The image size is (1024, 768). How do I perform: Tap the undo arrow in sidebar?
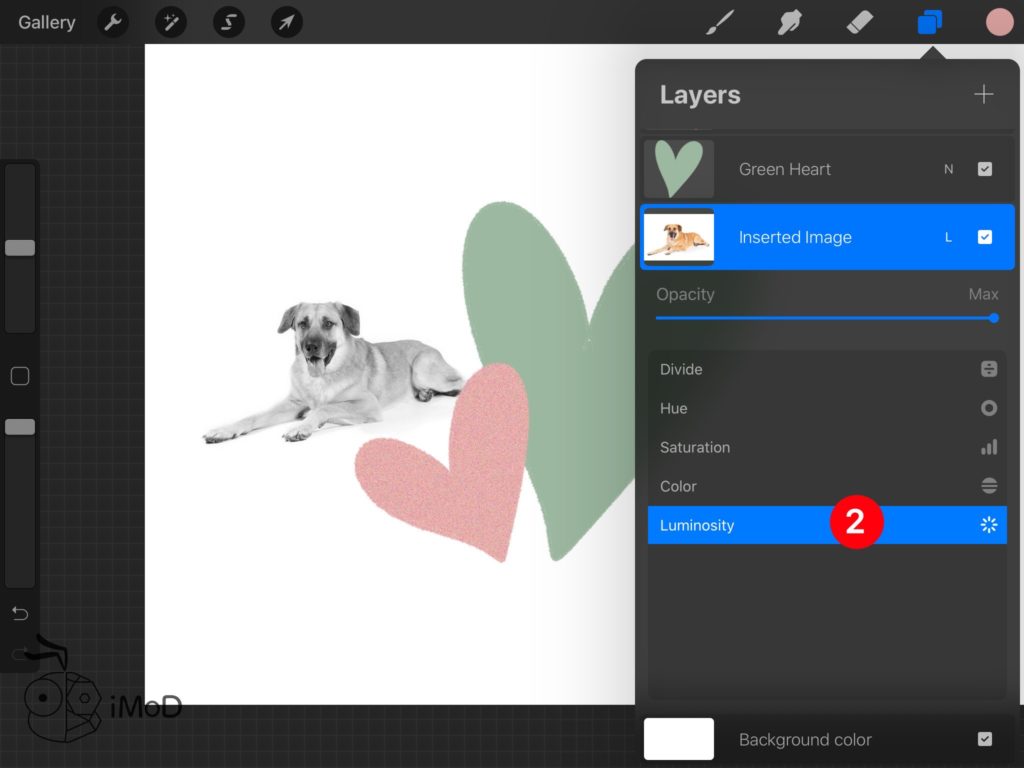pos(20,613)
